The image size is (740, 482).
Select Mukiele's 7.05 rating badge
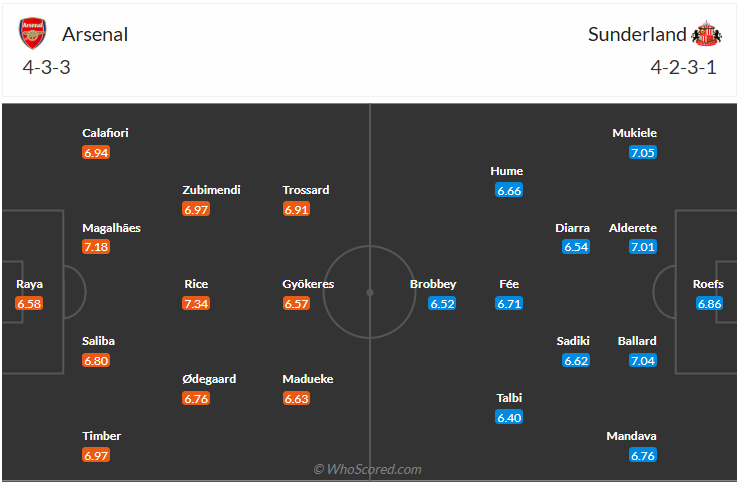pos(642,153)
